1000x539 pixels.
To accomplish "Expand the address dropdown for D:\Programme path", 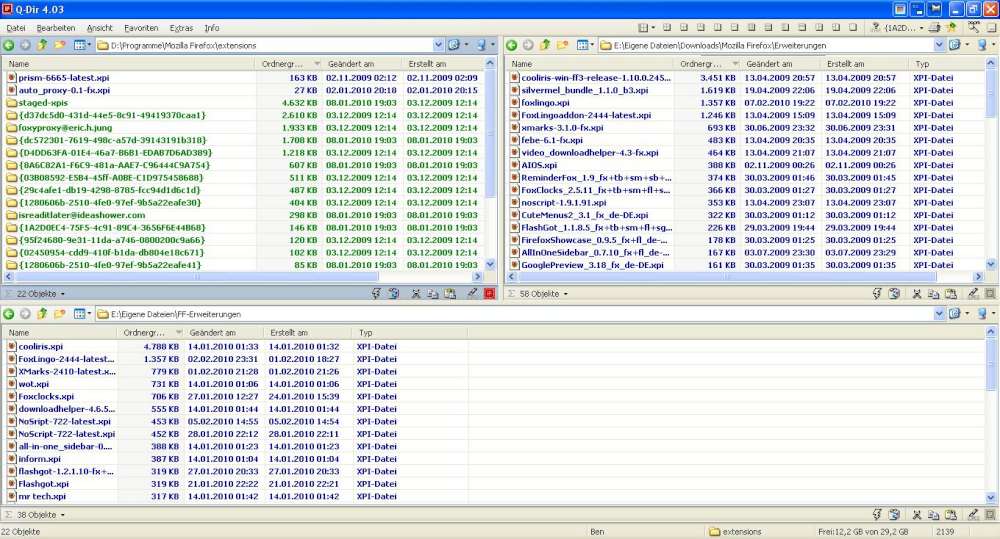I will pos(438,45).
